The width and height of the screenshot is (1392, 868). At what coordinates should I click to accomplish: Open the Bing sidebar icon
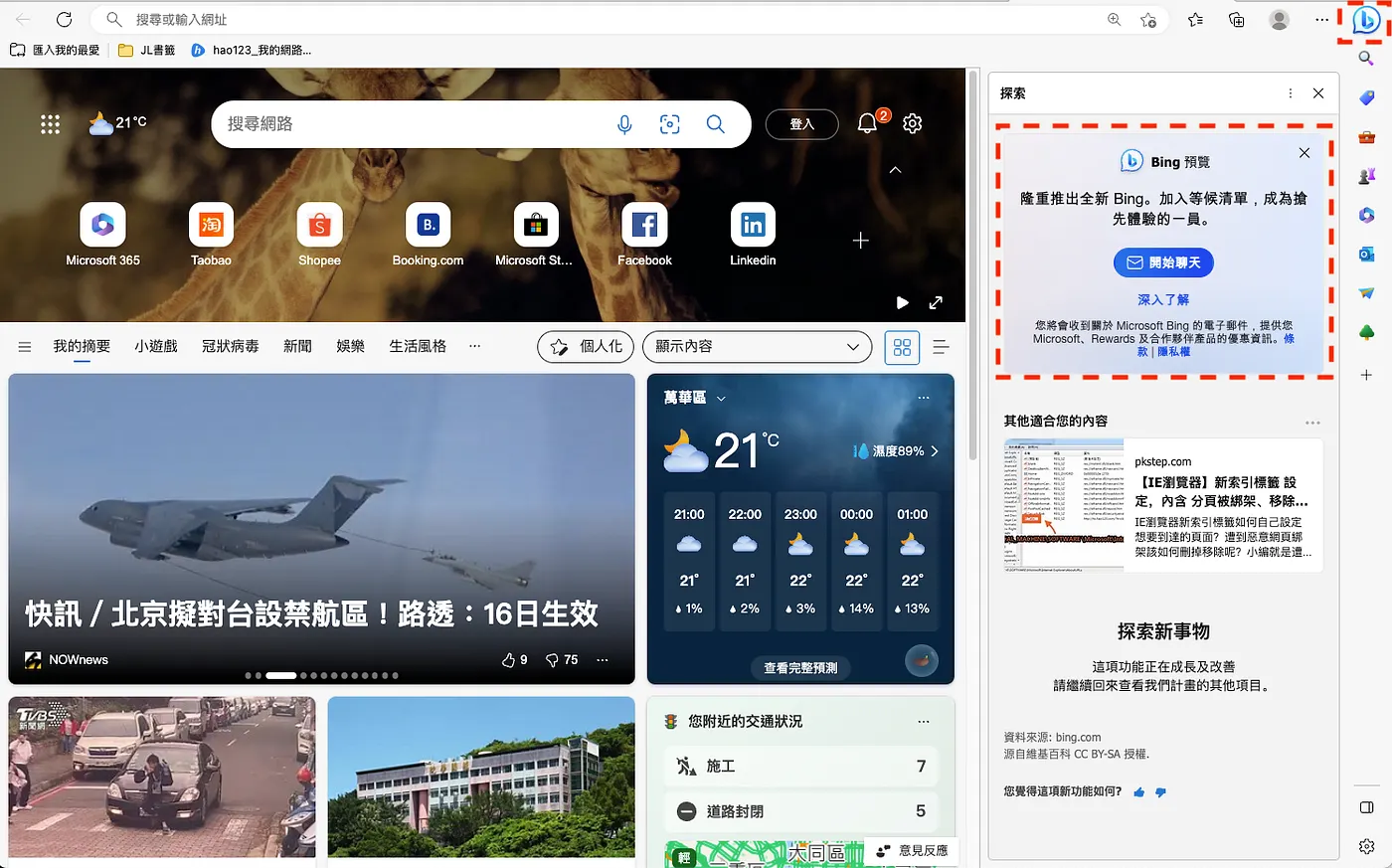1366,20
